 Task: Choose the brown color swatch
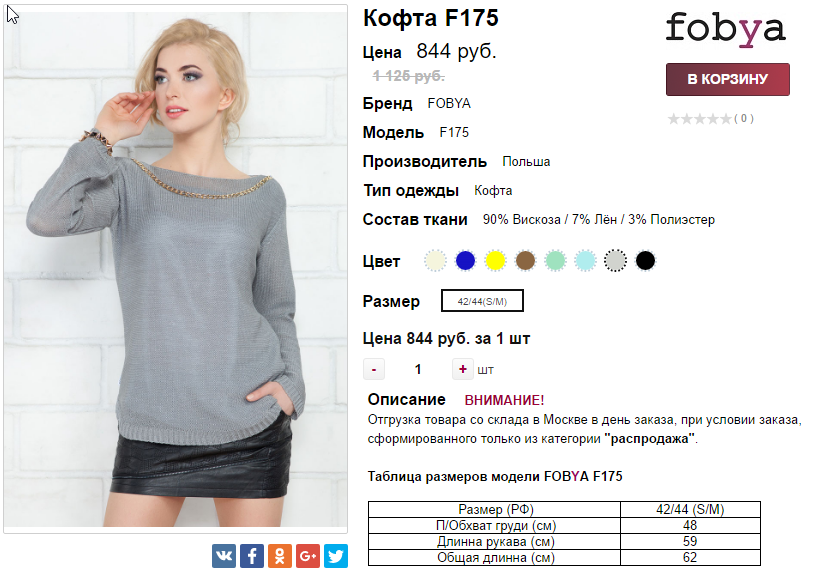[525, 260]
